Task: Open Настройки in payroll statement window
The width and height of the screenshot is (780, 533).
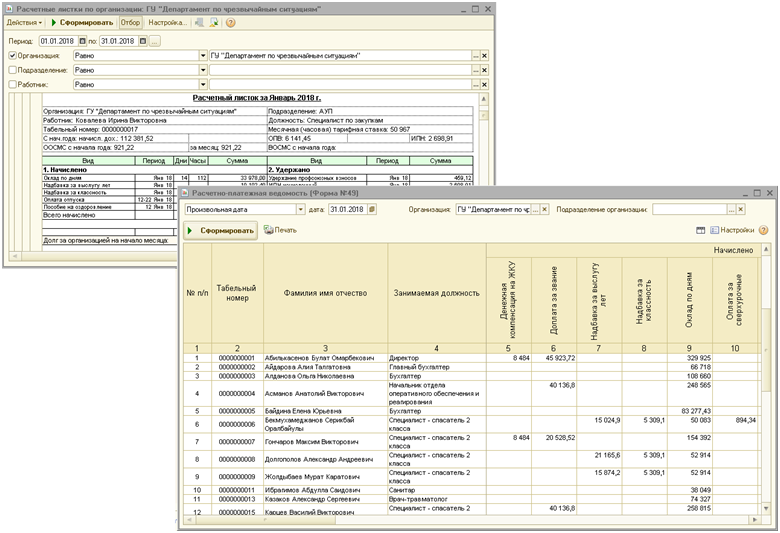Action: point(738,230)
